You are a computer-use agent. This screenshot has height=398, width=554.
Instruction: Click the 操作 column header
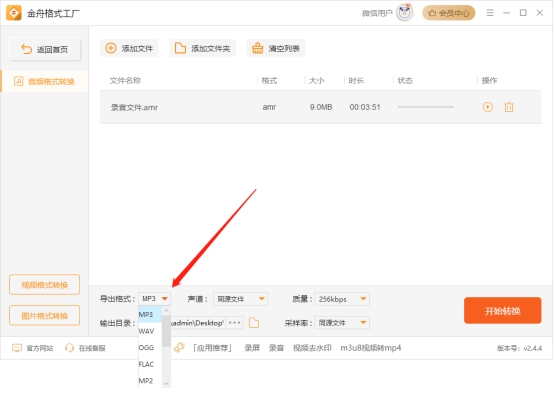[x=489, y=81]
